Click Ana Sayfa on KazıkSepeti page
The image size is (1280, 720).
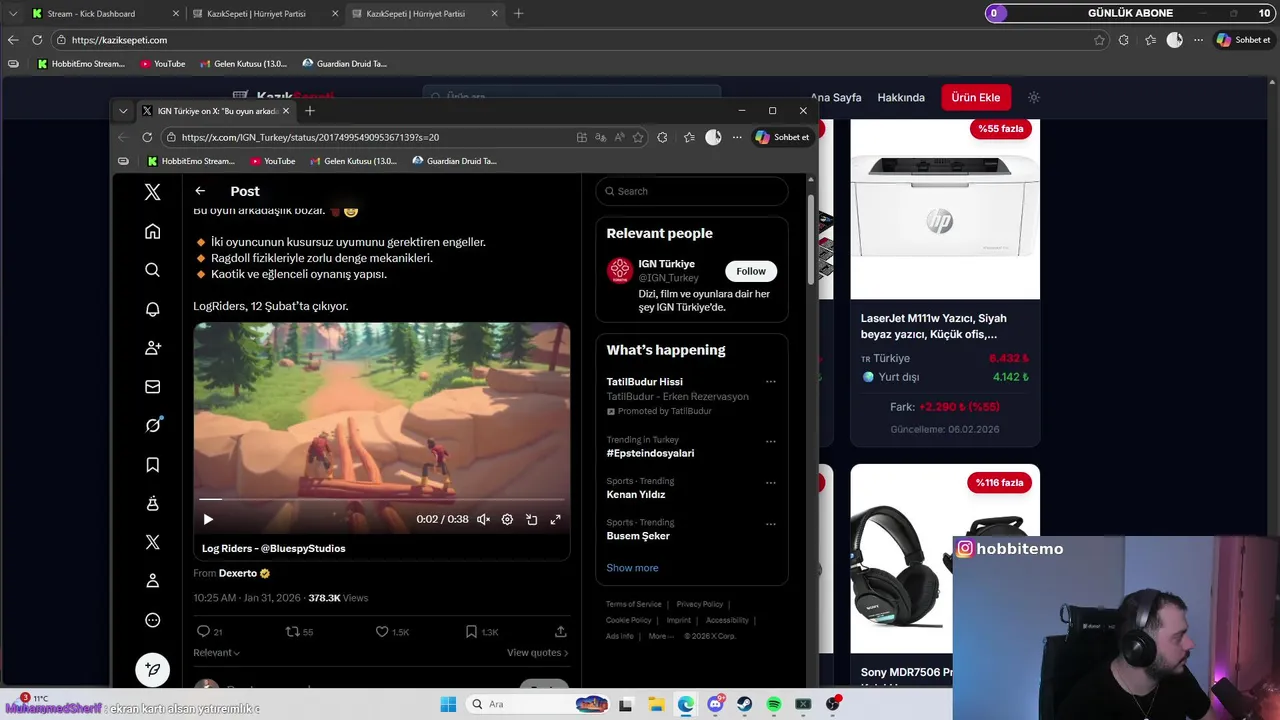tap(836, 97)
